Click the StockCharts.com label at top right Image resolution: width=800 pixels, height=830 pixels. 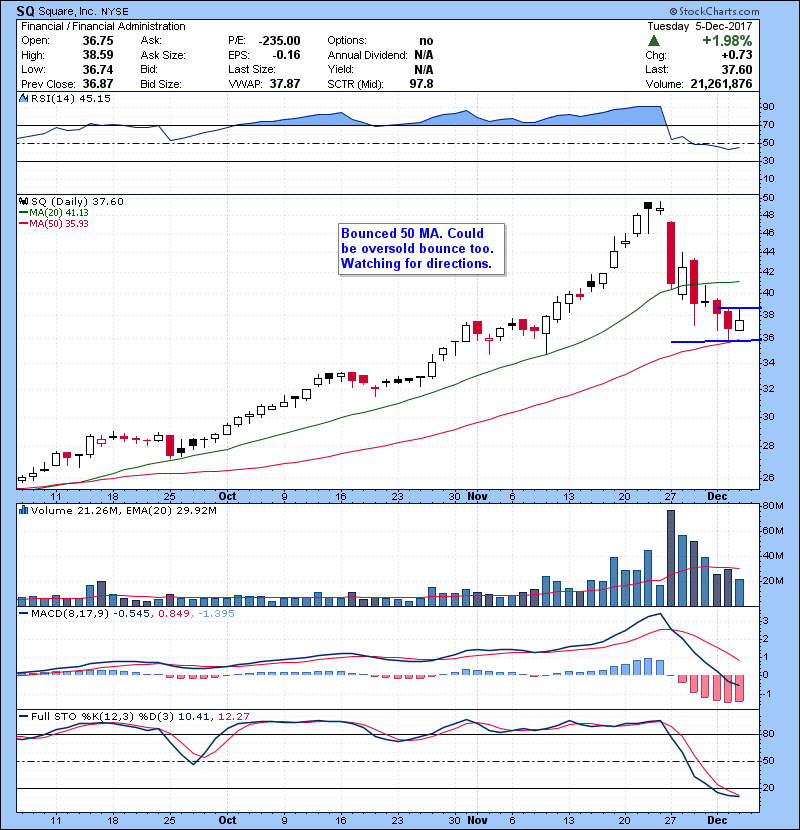714,11
